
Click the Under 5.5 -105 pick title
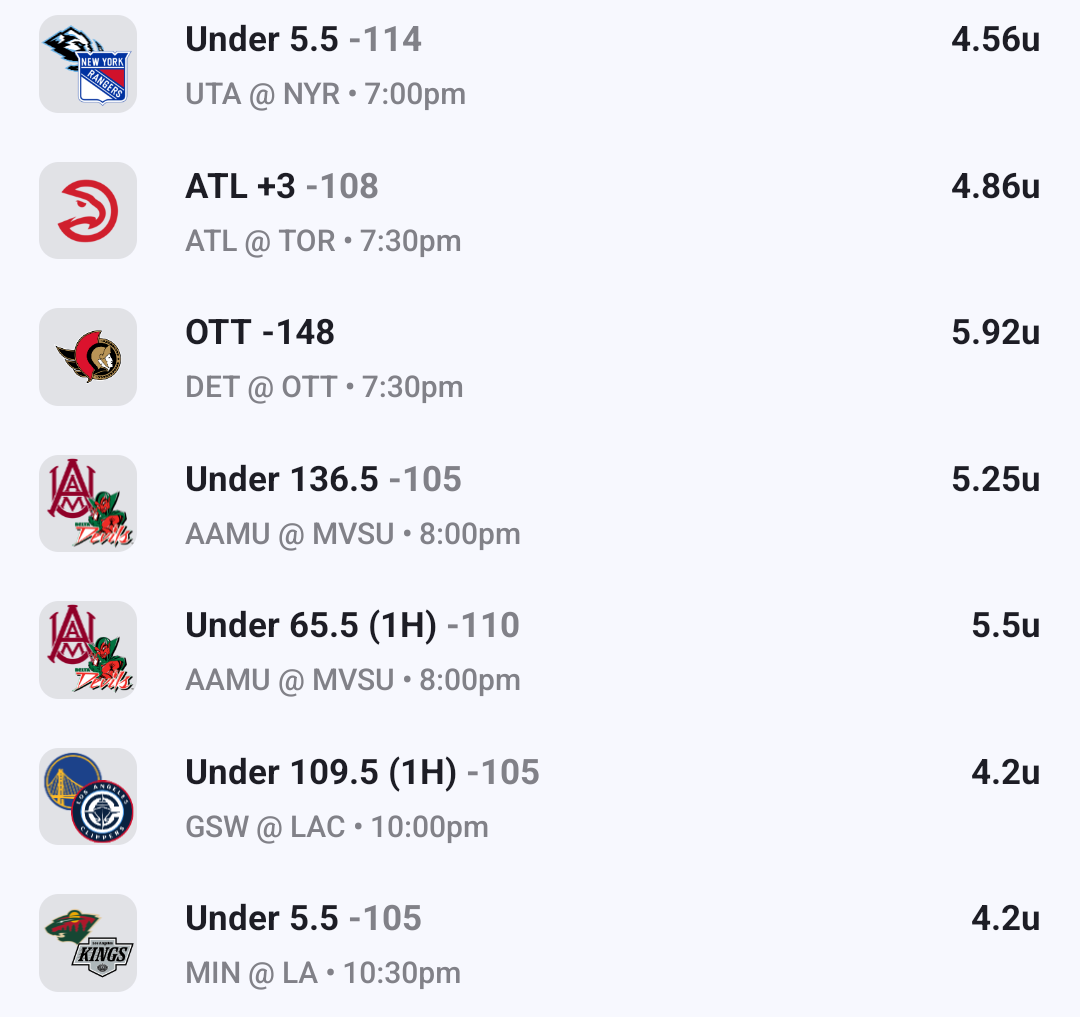coord(303,919)
